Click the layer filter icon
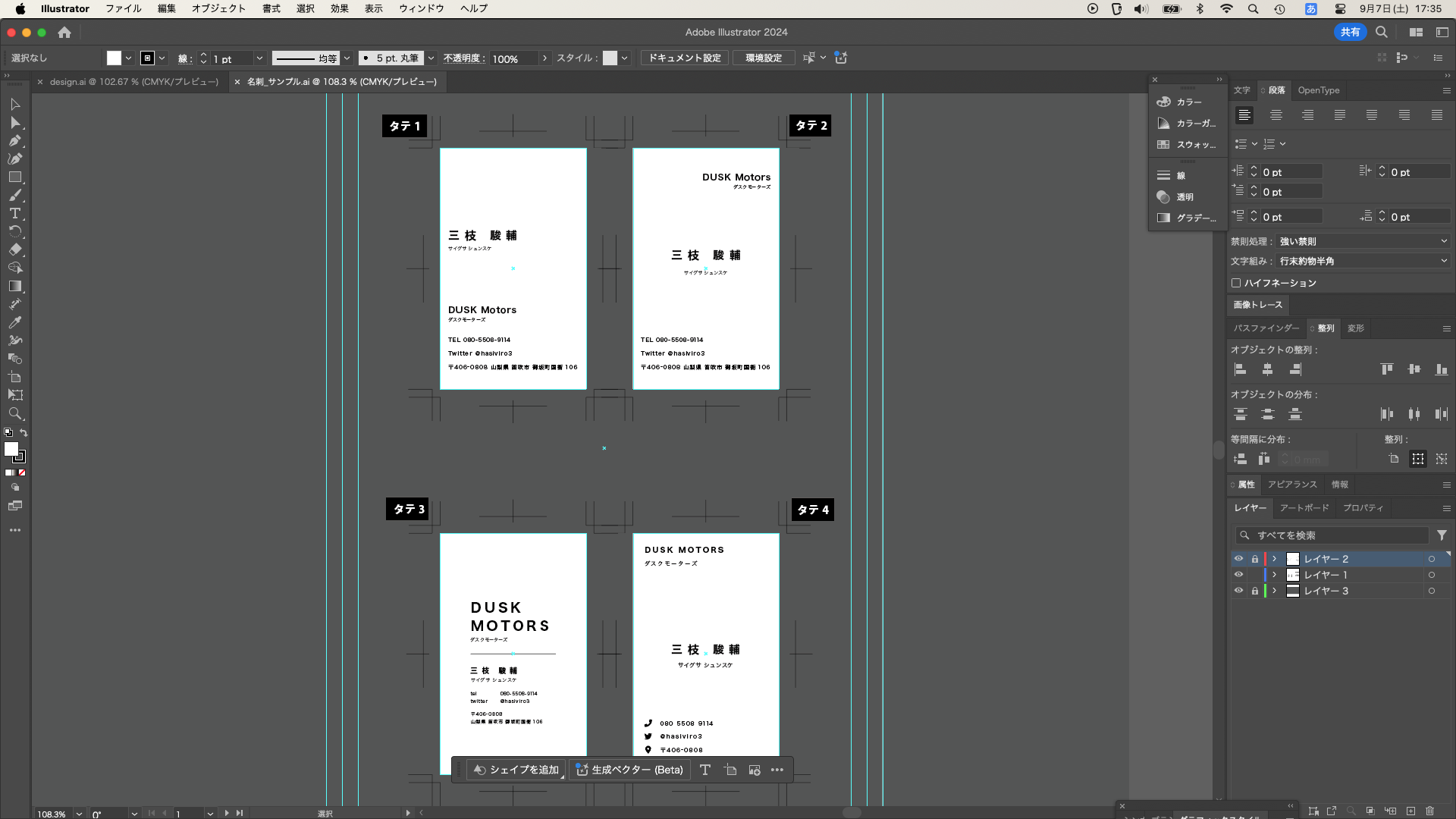This screenshot has height=819, width=1456. coord(1442,535)
